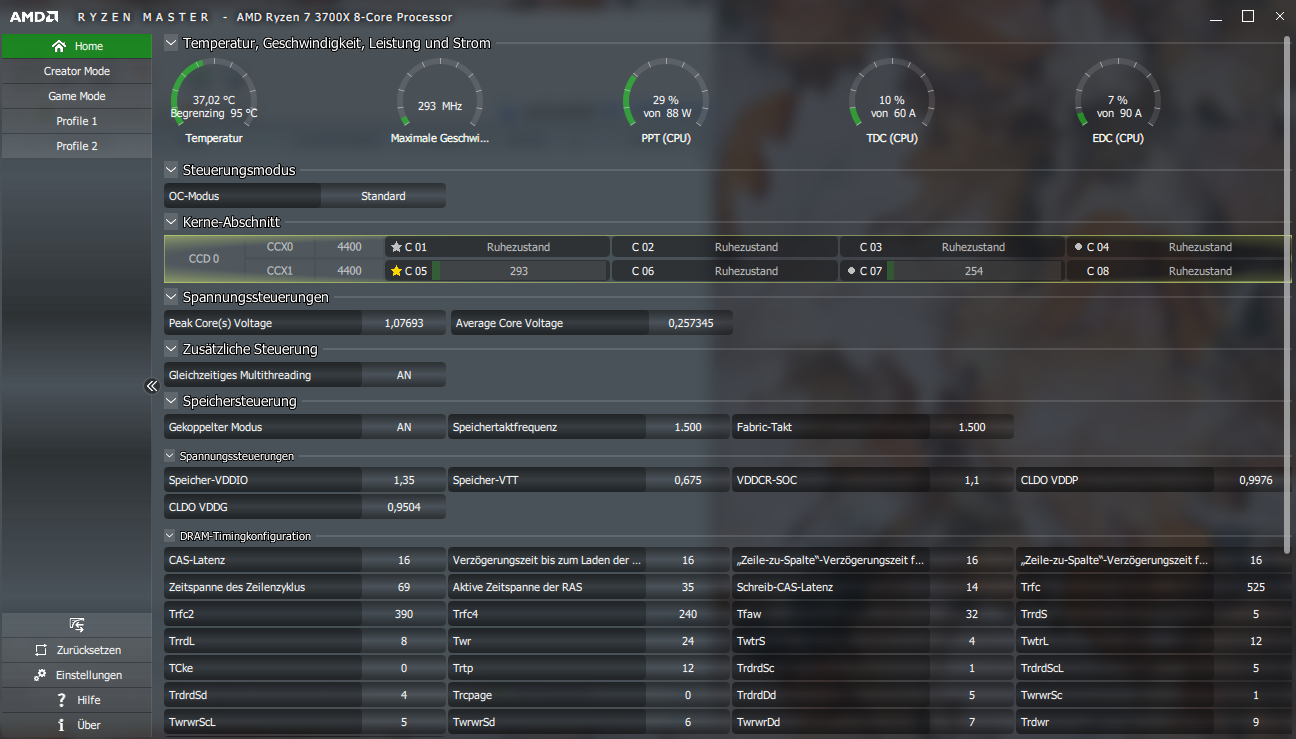The image size is (1296, 739).
Task: Click the Average Core Voltage value 0,257345
Action: (x=691, y=323)
